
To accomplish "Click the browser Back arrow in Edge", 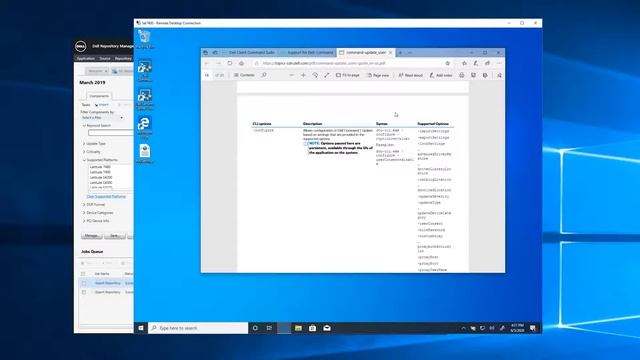I will tap(207, 63).
